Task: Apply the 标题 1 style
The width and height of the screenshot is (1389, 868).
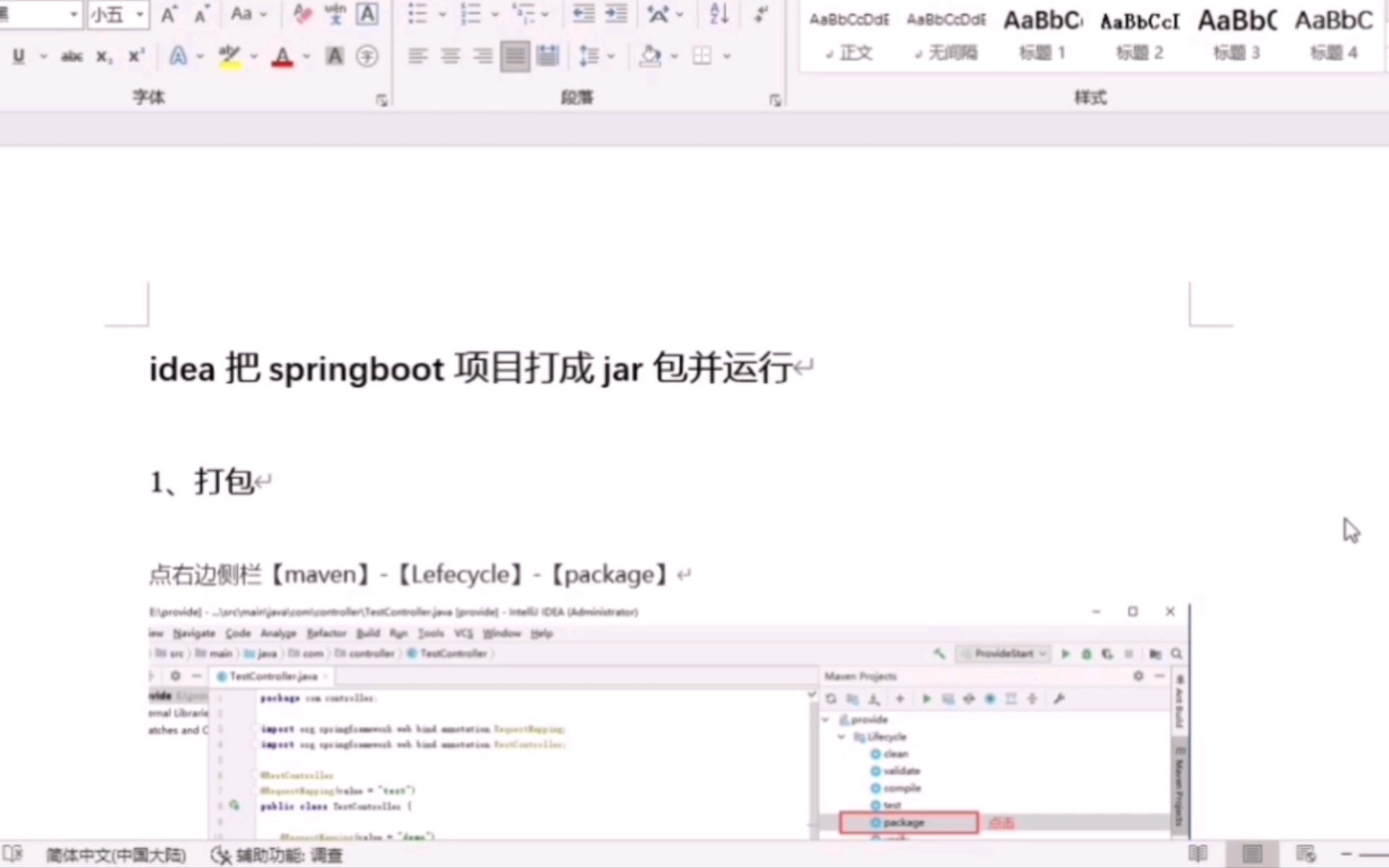Action: (x=1043, y=35)
